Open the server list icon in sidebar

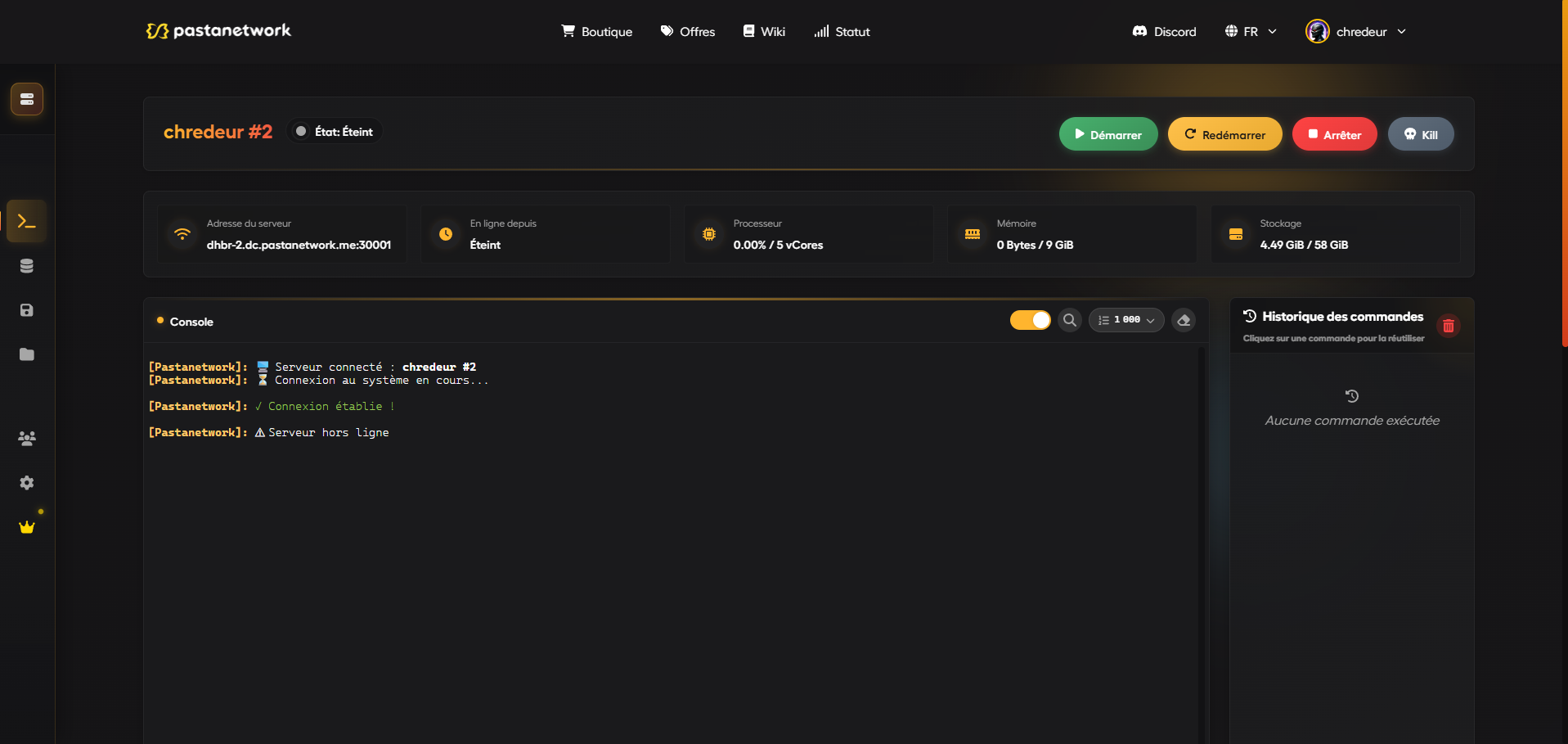click(x=27, y=99)
